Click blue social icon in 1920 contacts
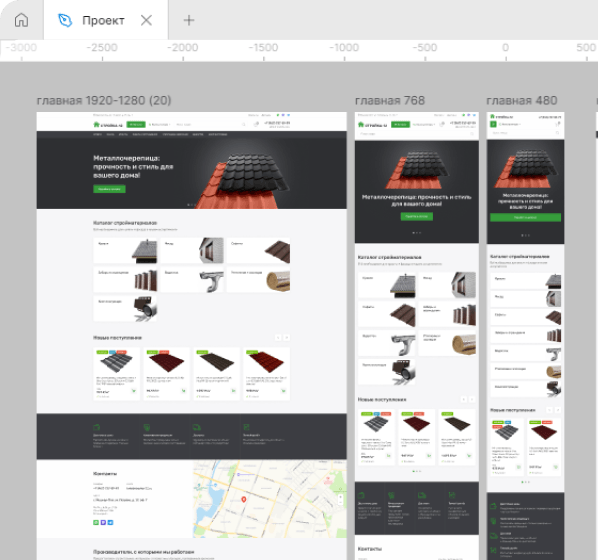598x560 pixels. click(x=110, y=523)
